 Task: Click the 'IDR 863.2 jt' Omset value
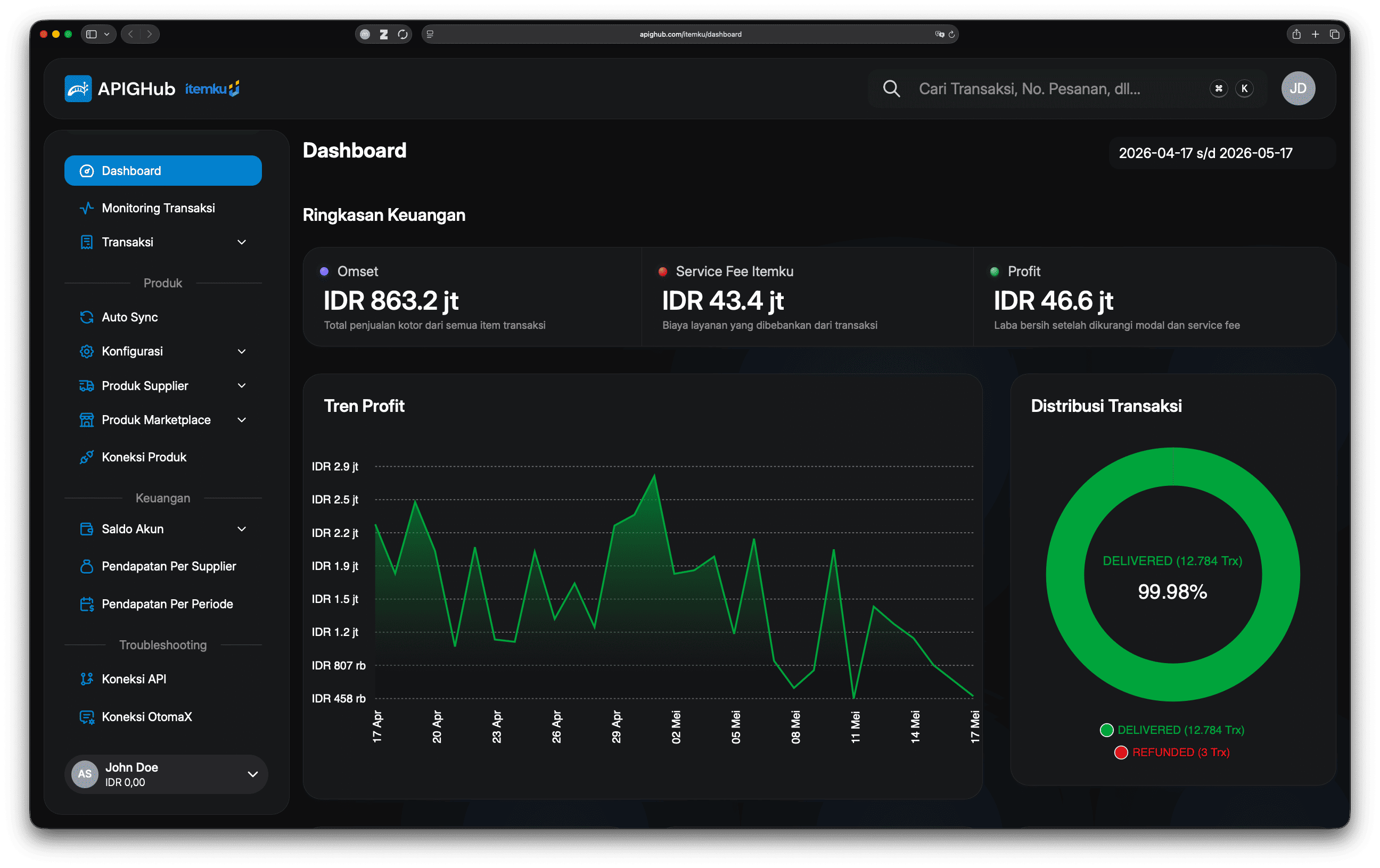tap(391, 301)
